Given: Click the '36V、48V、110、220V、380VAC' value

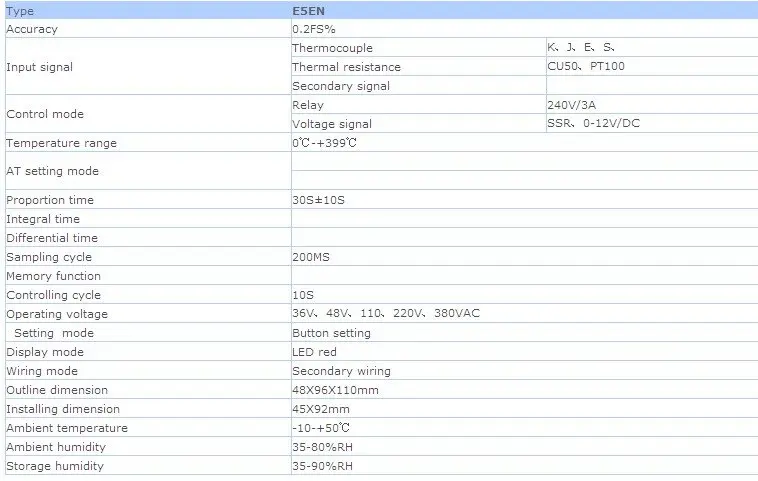Looking at the screenshot, I should pos(386,313).
